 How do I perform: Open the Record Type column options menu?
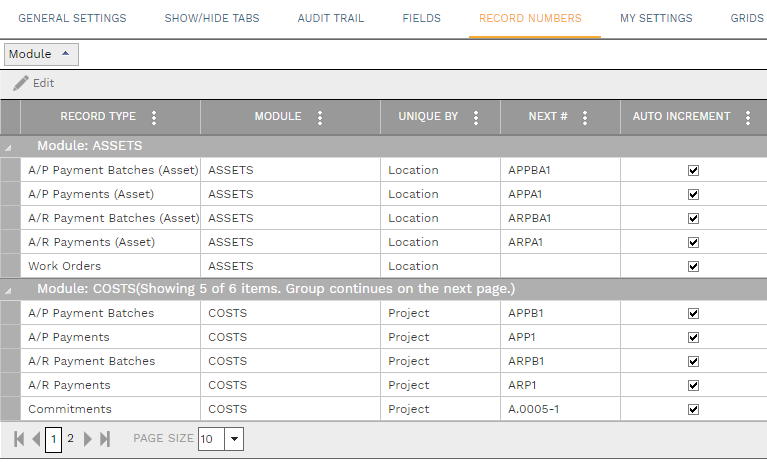(x=154, y=118)
